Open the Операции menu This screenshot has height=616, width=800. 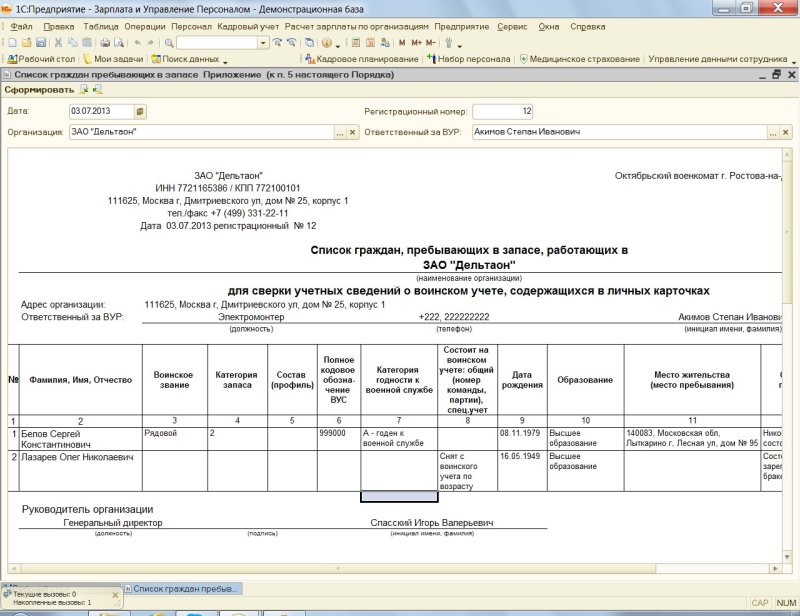click(x=145, y=27)
